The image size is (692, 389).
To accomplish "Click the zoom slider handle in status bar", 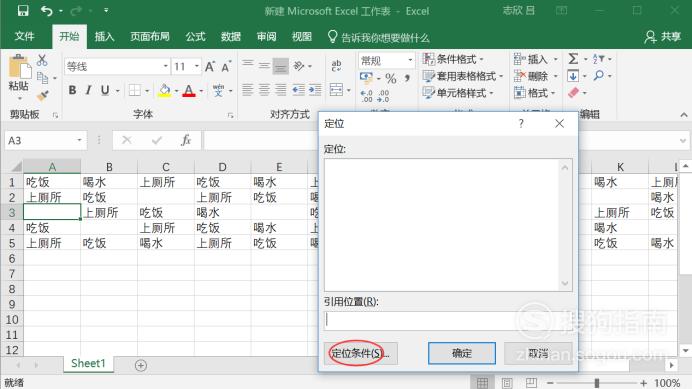I will pyautogui.click(x=597, y=382).
